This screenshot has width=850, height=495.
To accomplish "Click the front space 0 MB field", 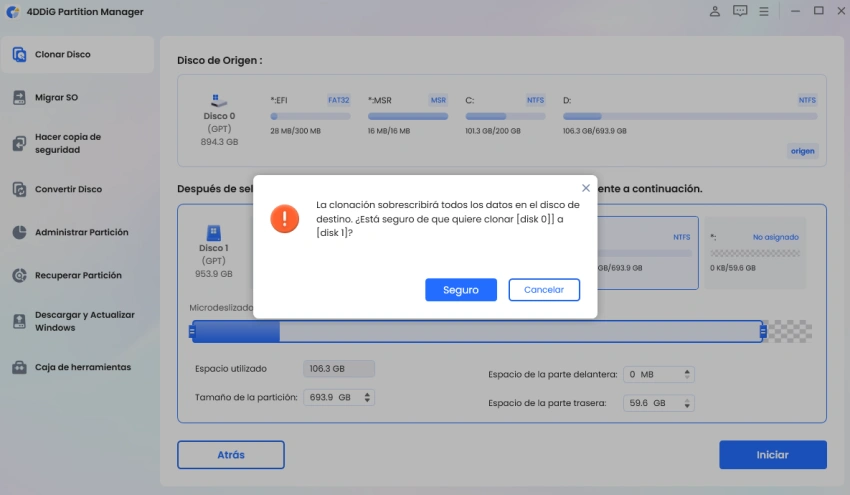I will coord(659,374).
